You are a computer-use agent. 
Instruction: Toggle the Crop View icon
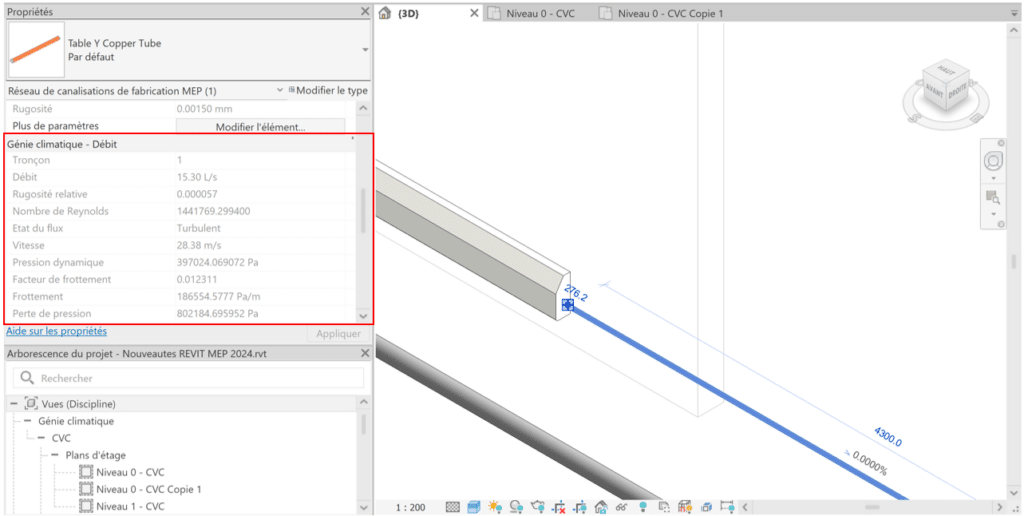(x=559, y=507)
